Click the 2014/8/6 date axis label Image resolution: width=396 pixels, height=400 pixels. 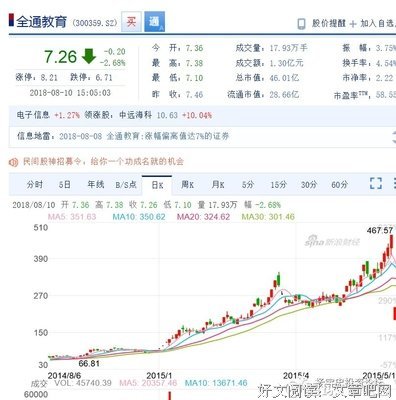tap(64, 376)
